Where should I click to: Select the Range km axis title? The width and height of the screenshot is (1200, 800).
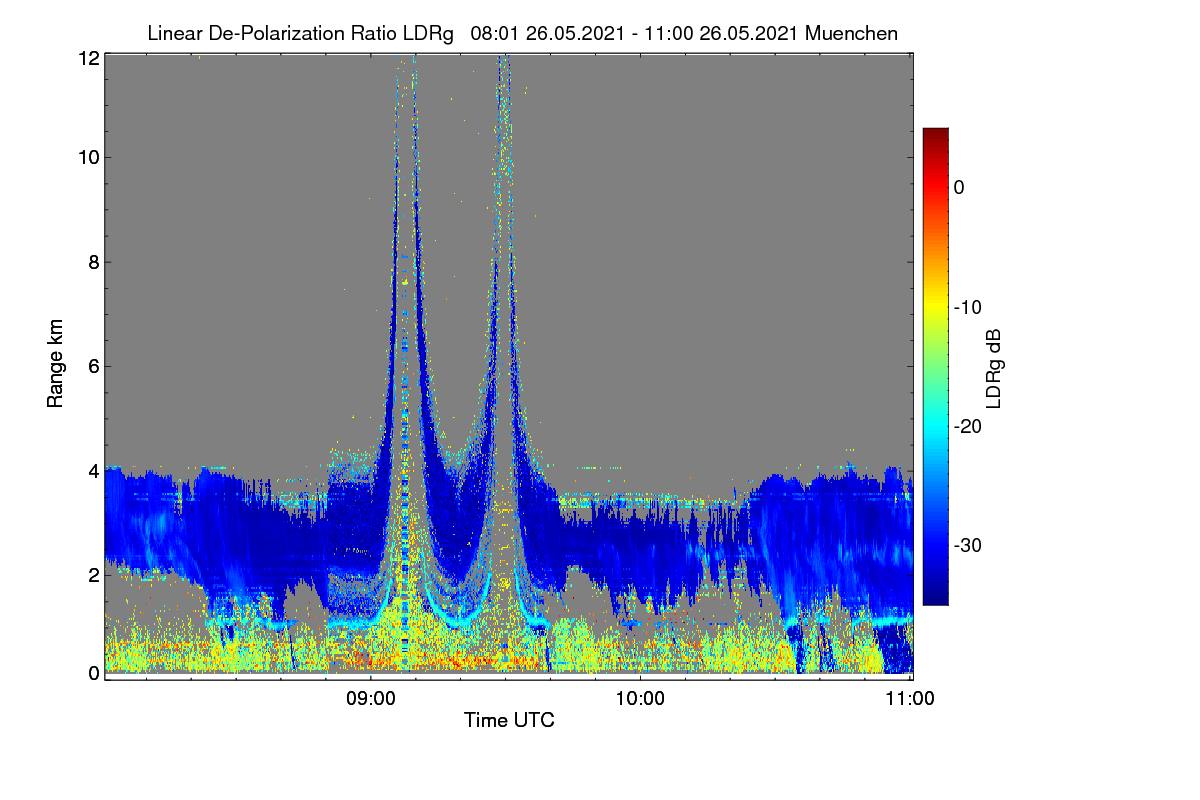55,364
